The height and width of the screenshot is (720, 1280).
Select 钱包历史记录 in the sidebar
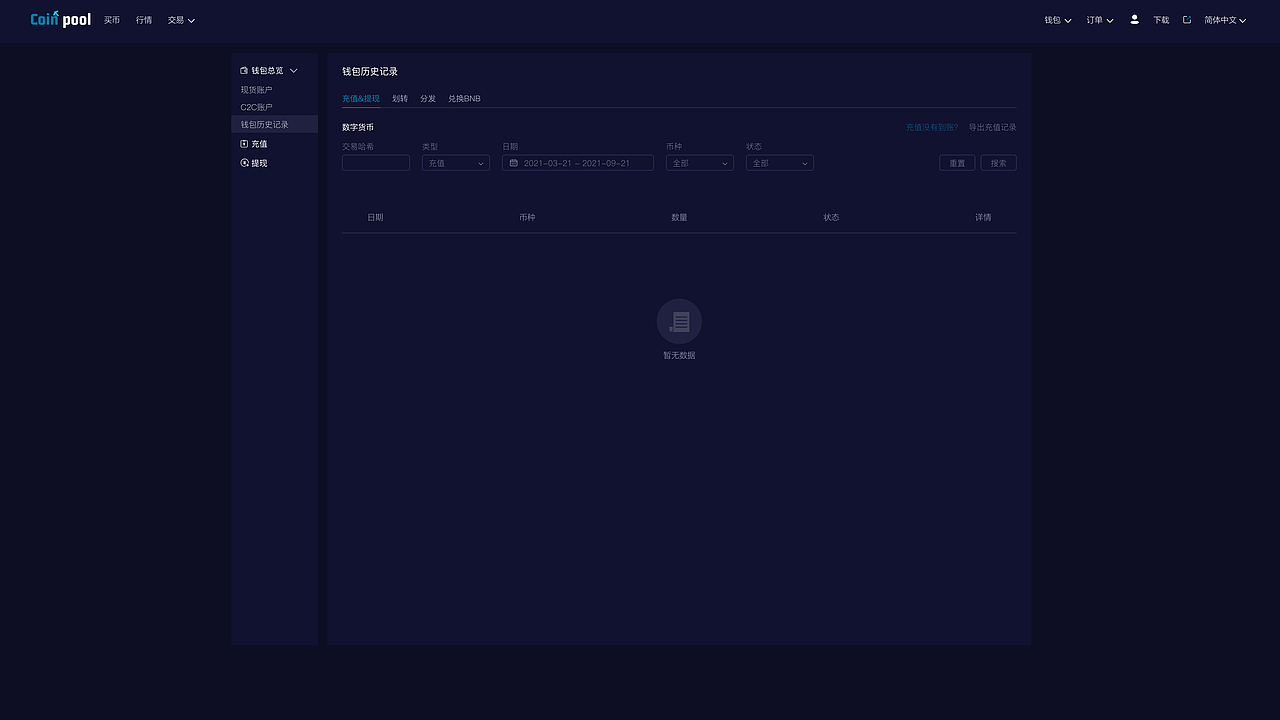[x=274, y=124]
